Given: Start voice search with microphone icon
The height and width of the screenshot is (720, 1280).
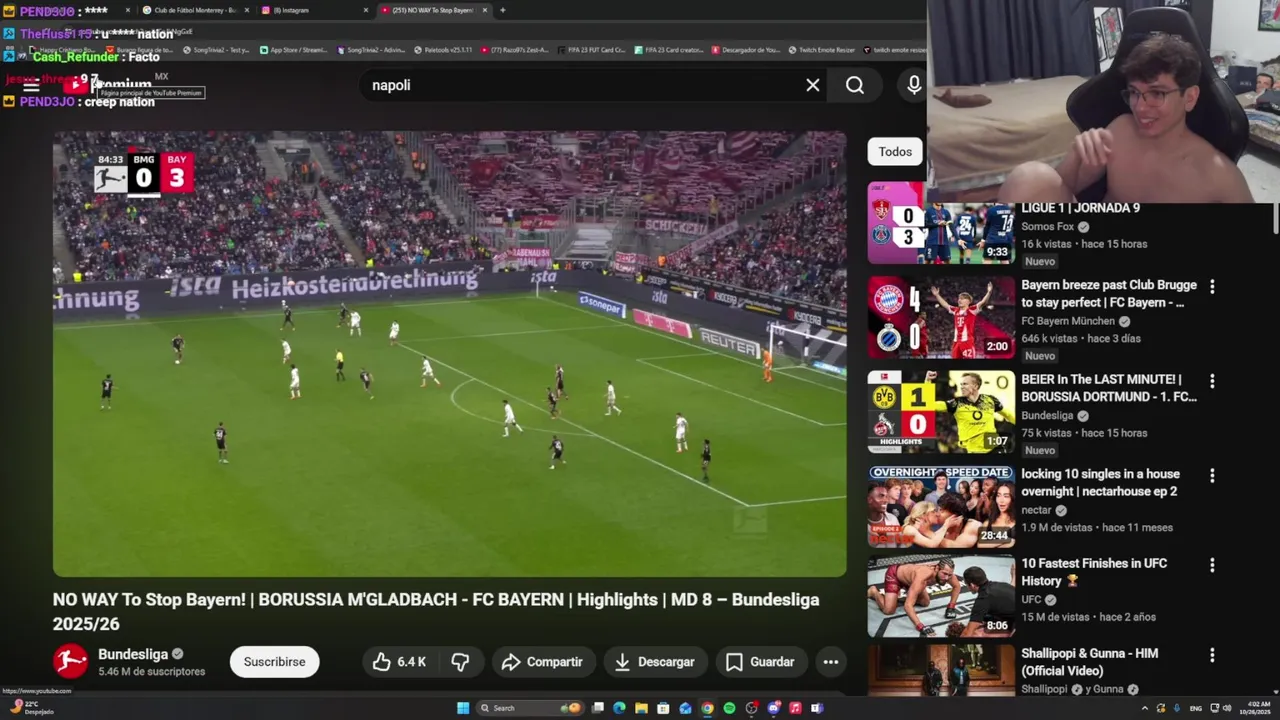Looking at the screenshot, I should point(914,85).
